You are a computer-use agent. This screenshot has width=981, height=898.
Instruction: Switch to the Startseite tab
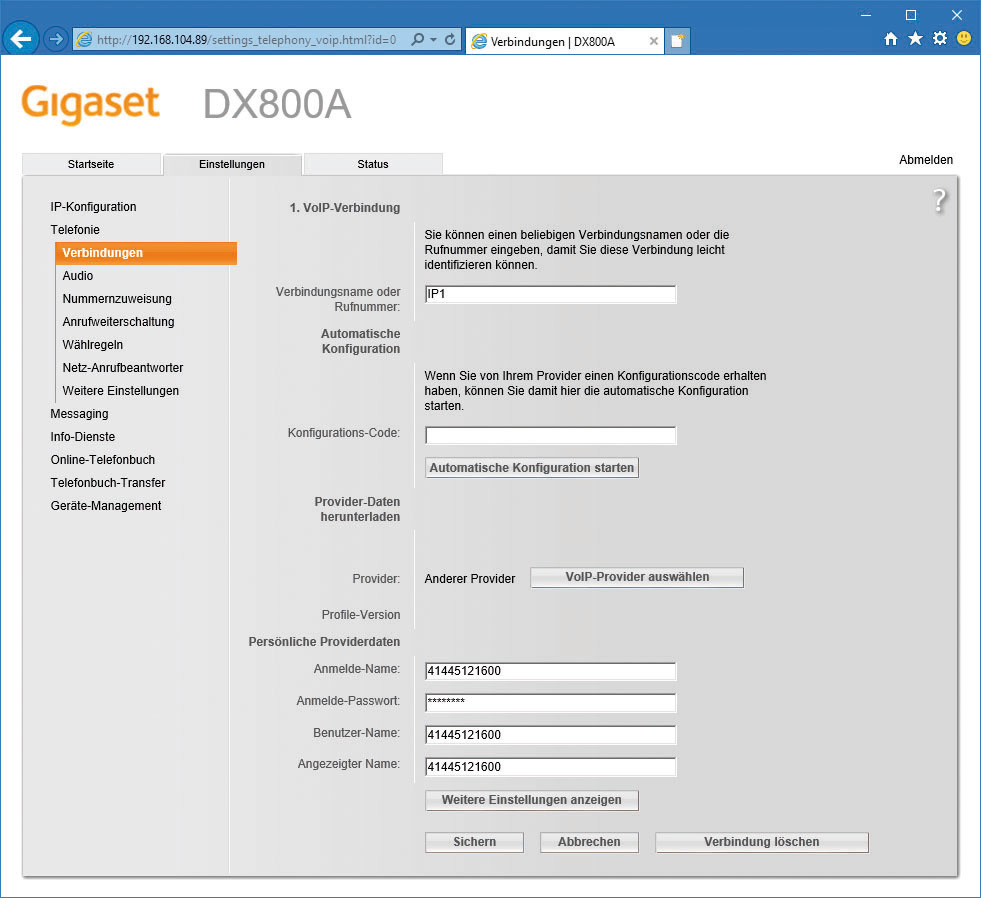pos(91,164)
